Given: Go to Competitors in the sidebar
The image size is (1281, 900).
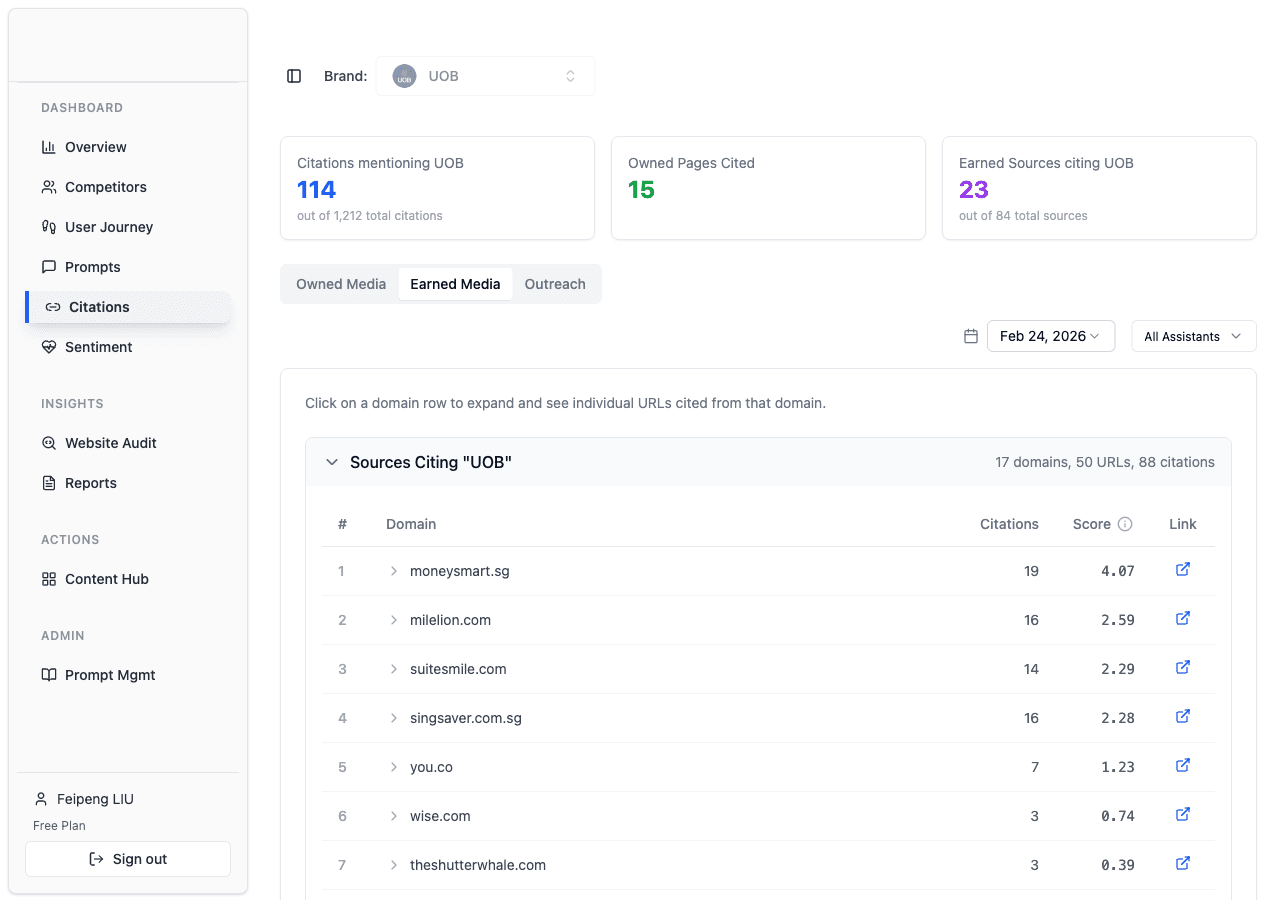Looking at the screenshot, I should (105, 187).
